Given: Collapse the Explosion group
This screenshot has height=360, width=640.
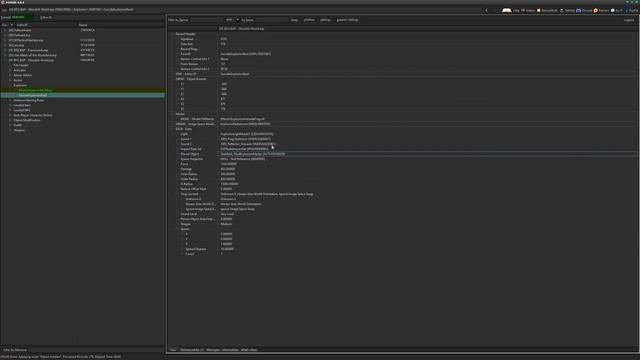Looking at the screenshot, I should point(10,85).
